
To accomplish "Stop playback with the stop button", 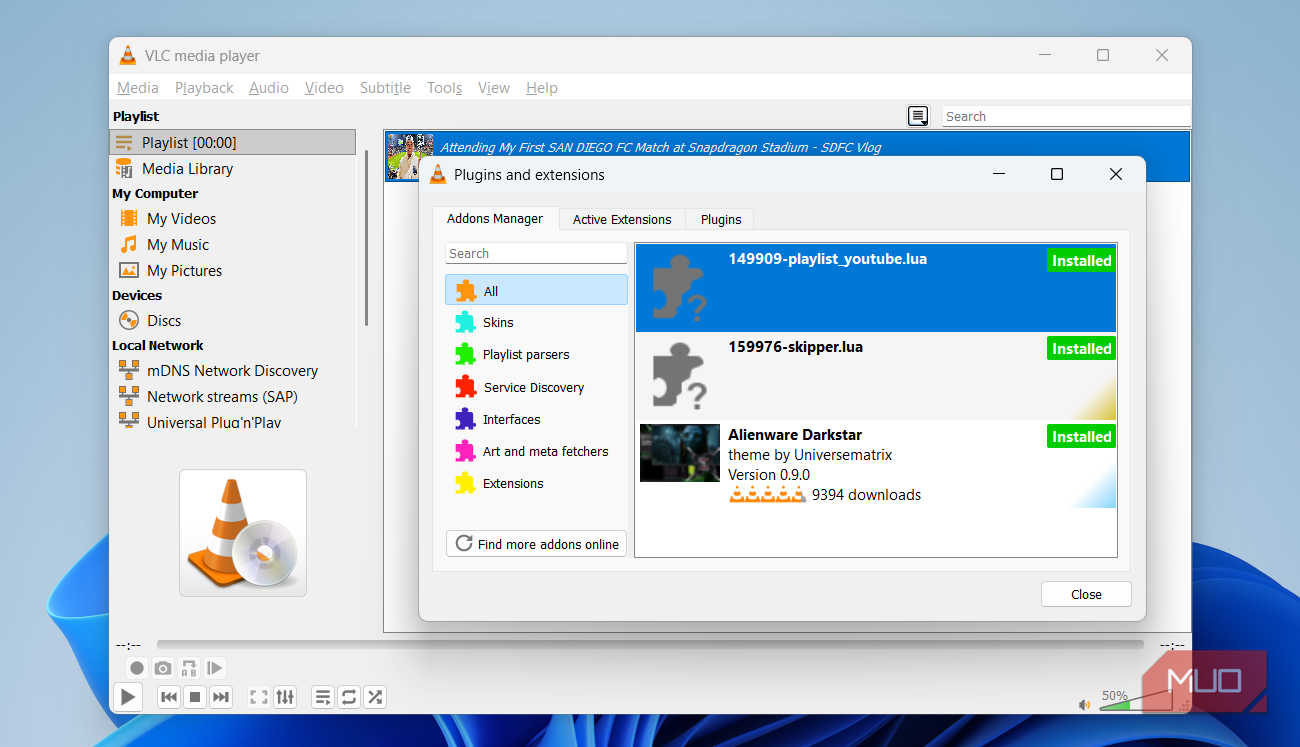I will point(195,697).
